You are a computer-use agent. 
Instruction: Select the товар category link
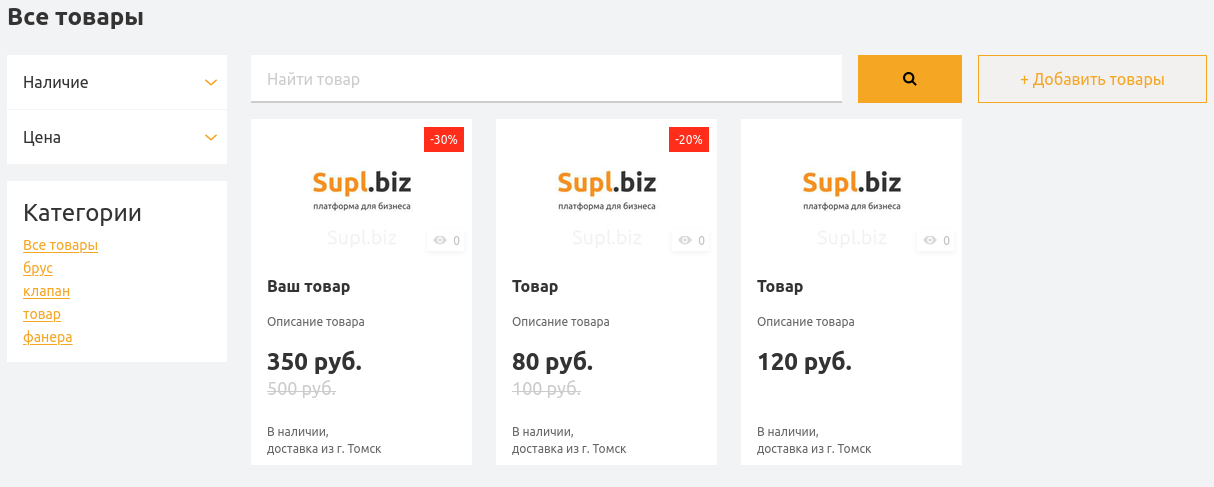42,314
